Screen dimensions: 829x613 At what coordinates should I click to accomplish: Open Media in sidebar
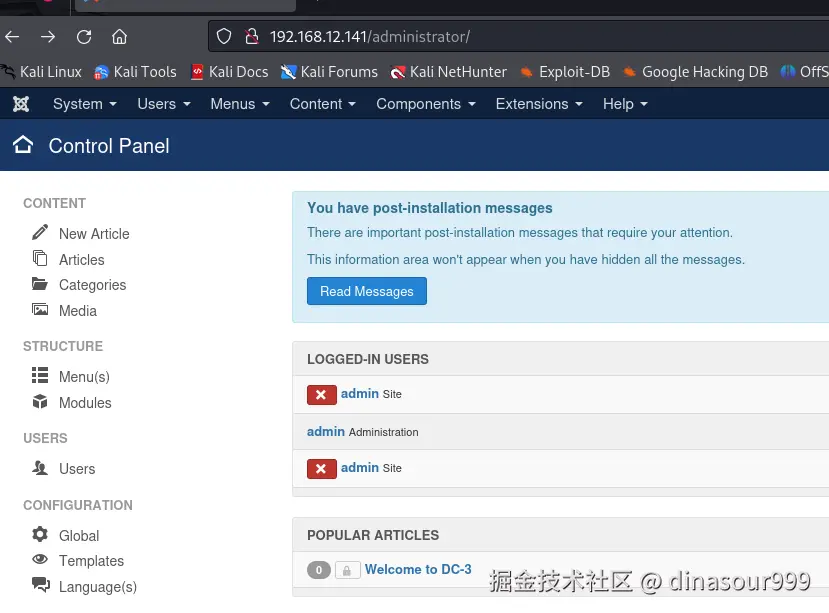[78, 311]
